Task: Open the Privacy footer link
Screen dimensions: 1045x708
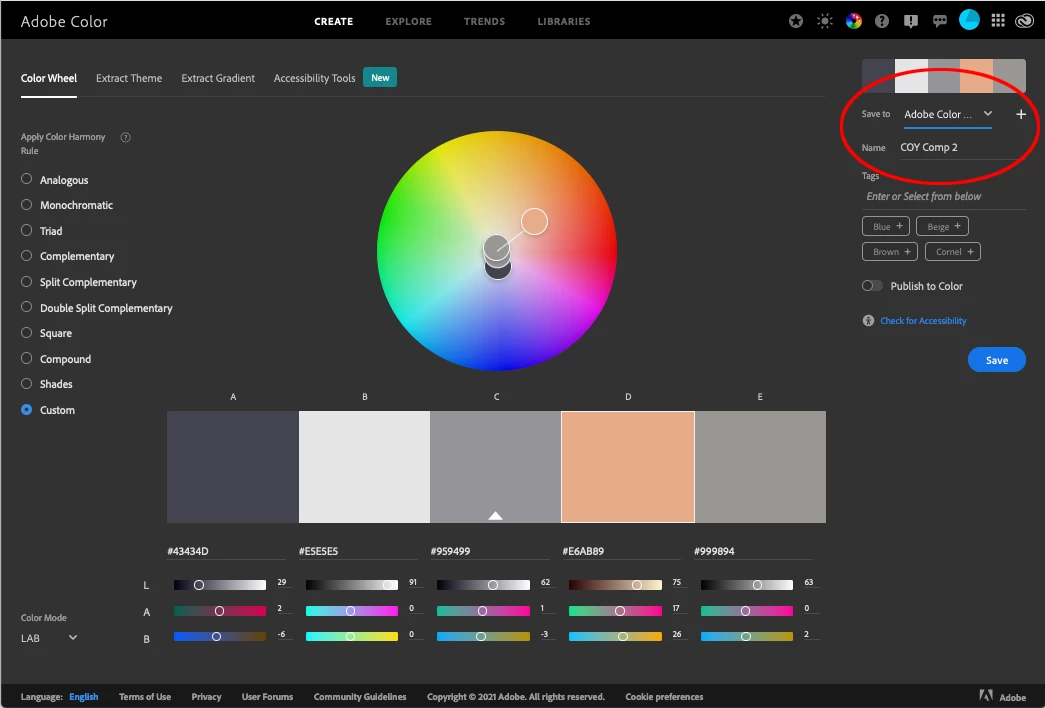Action: pyautogui.click(x=206, y=697)
